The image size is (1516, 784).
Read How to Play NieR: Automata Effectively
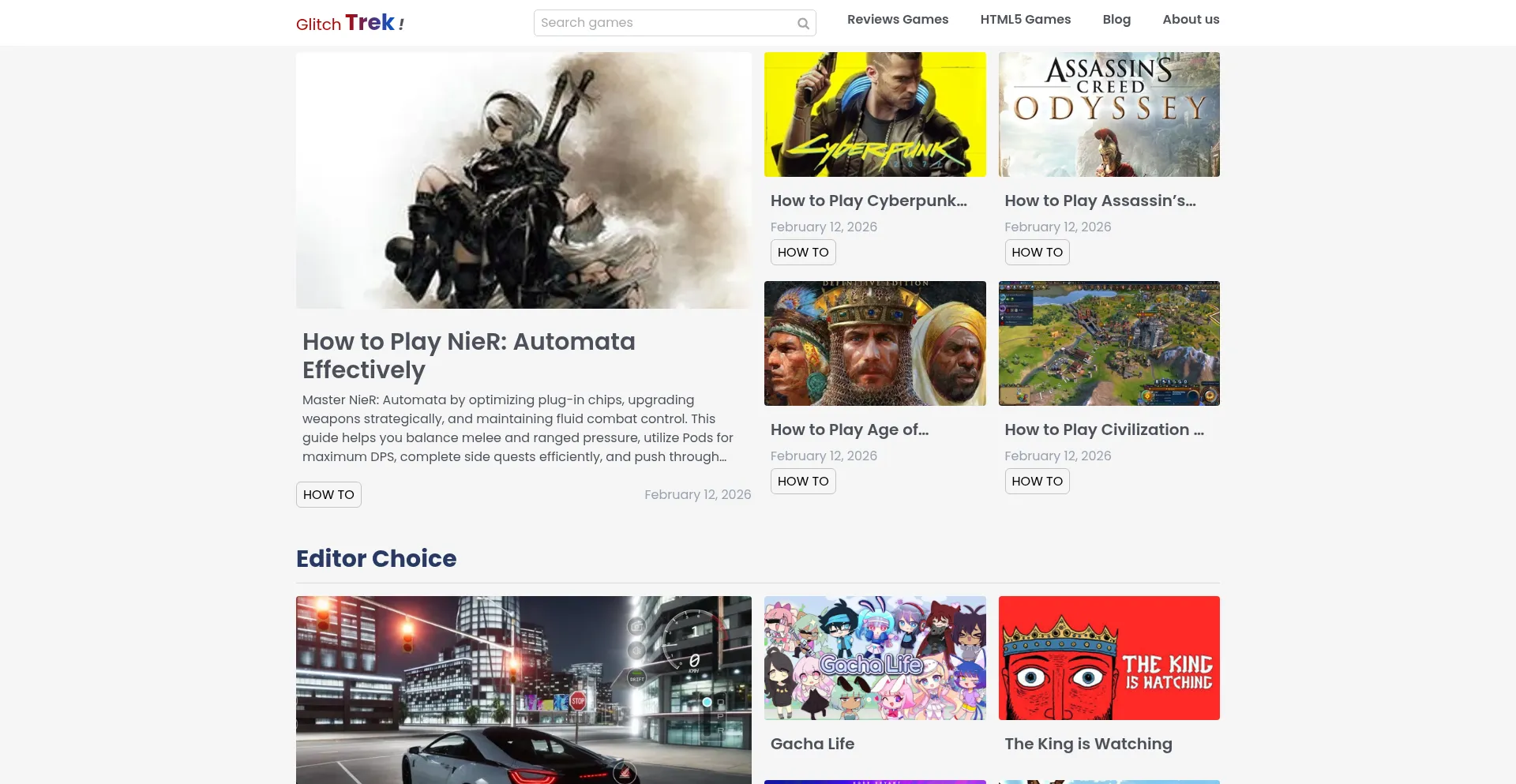tap(469, 355)
